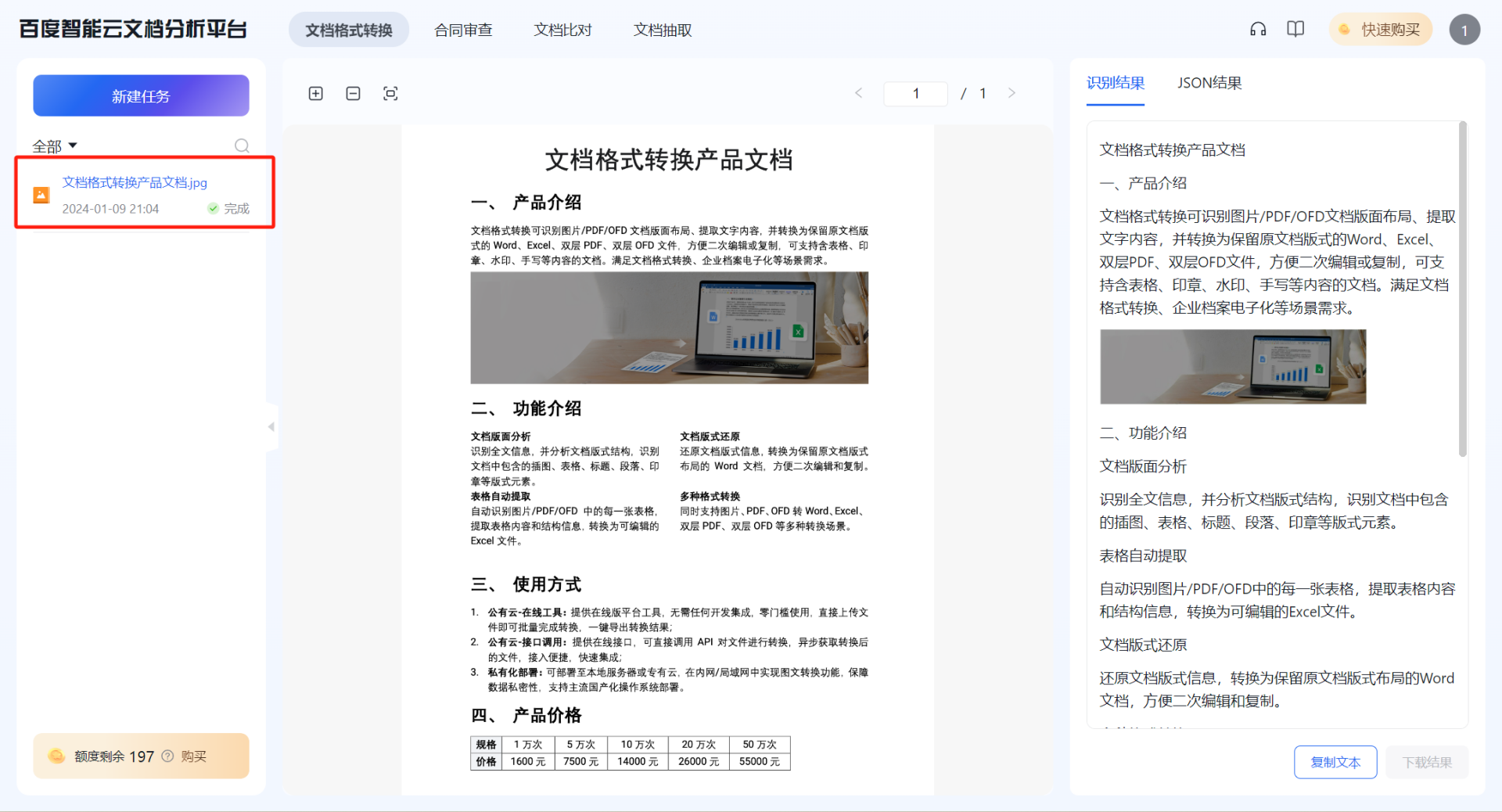
Task: Click the 复制文本 button
Action: pos(1335,762)
